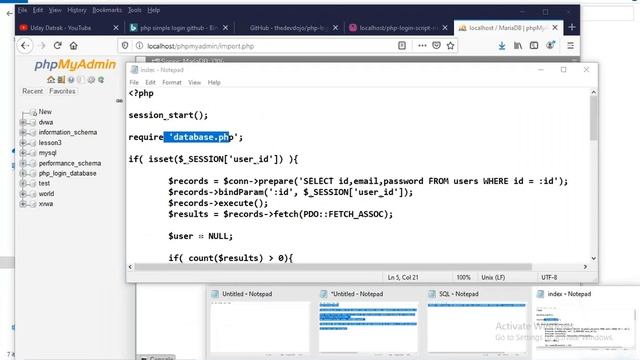Open php_login_database in navigation tree
Image resolution: width=640 pixels, height=360 pixels.
click(x=67, y=173)
